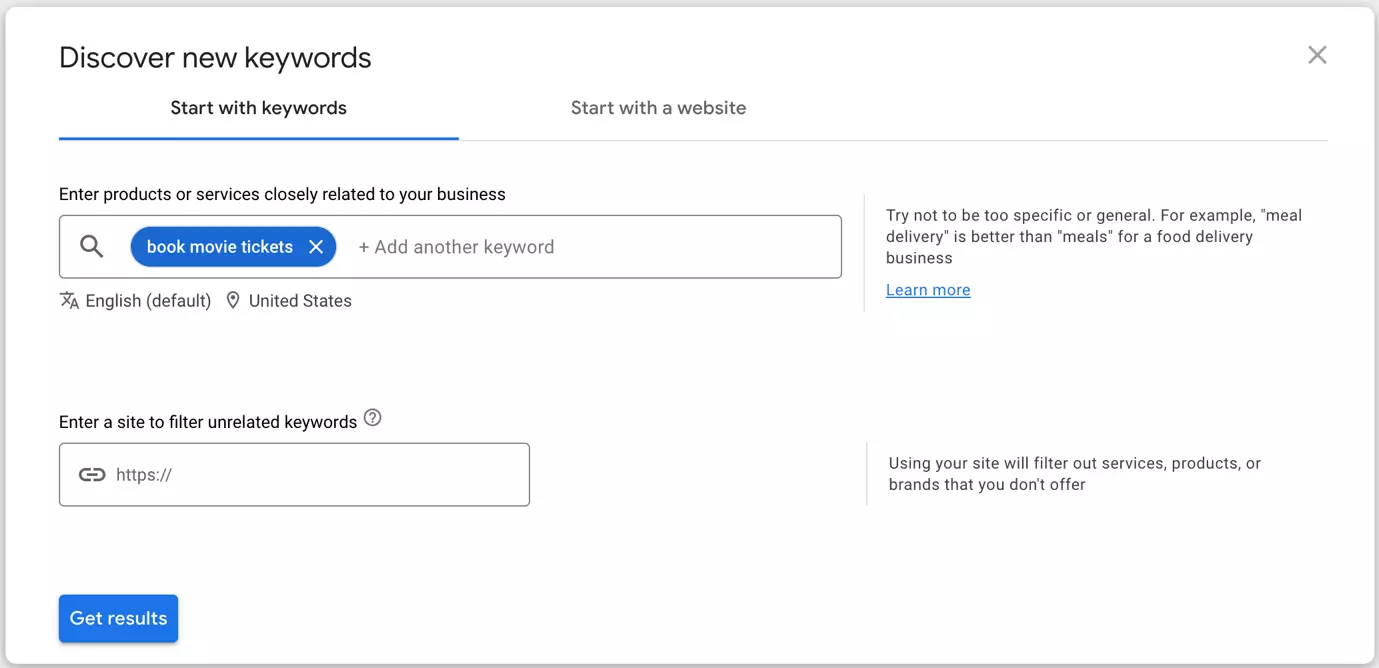Click the magnifier search icon in keyword box
Screen dimensions: 1379x668
(92, 247)
